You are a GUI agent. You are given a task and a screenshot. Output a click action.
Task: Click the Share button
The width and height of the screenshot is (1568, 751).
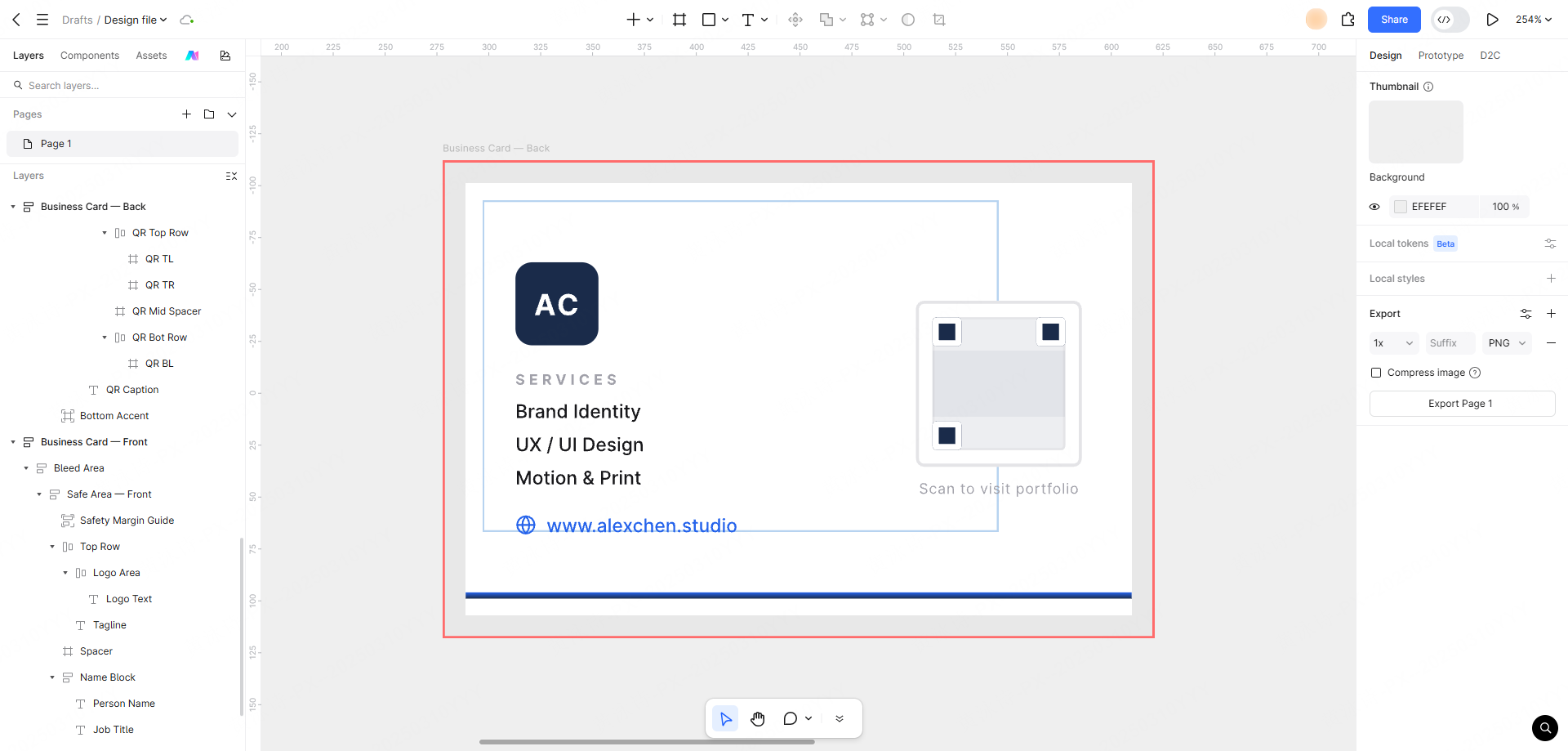(x=1394, y=20)
